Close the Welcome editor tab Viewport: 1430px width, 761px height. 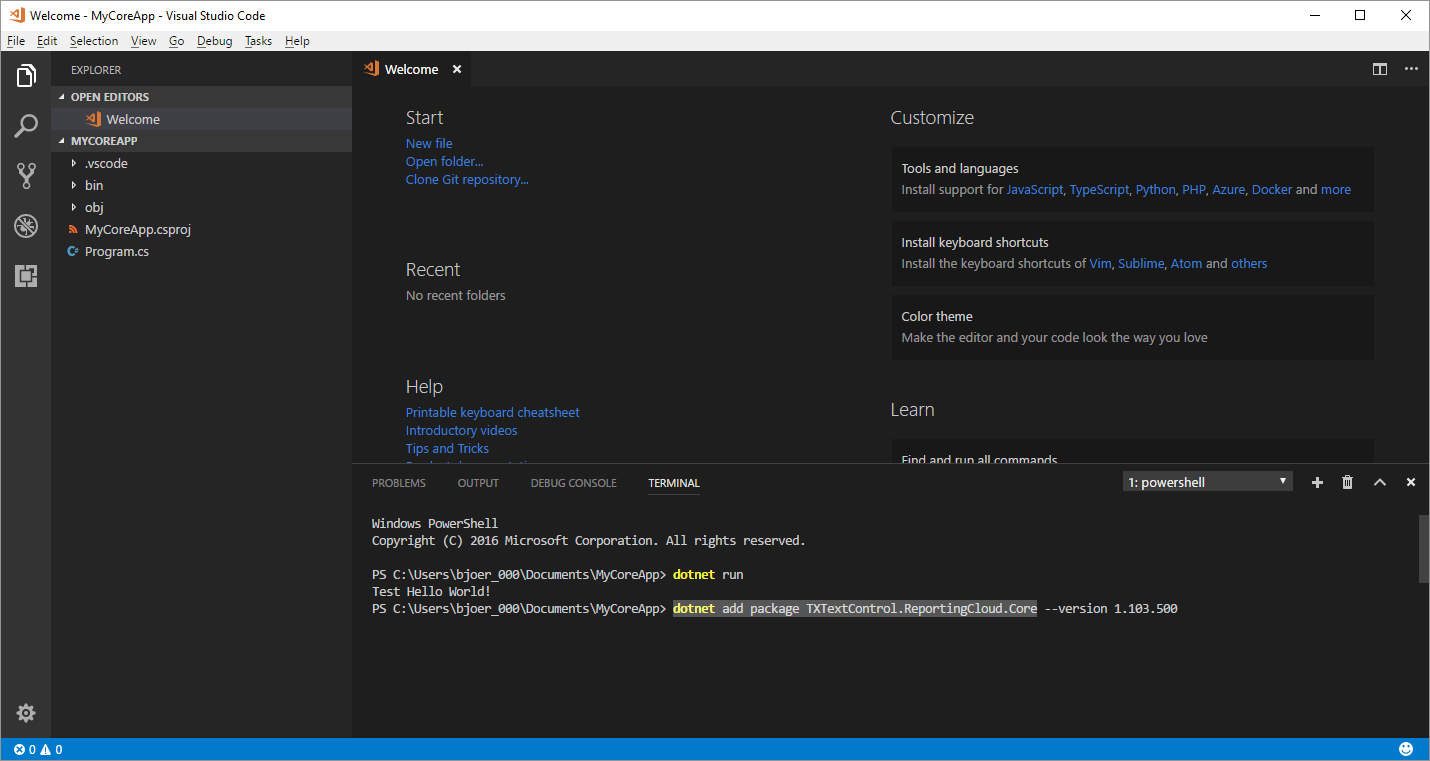pos(457,69)
